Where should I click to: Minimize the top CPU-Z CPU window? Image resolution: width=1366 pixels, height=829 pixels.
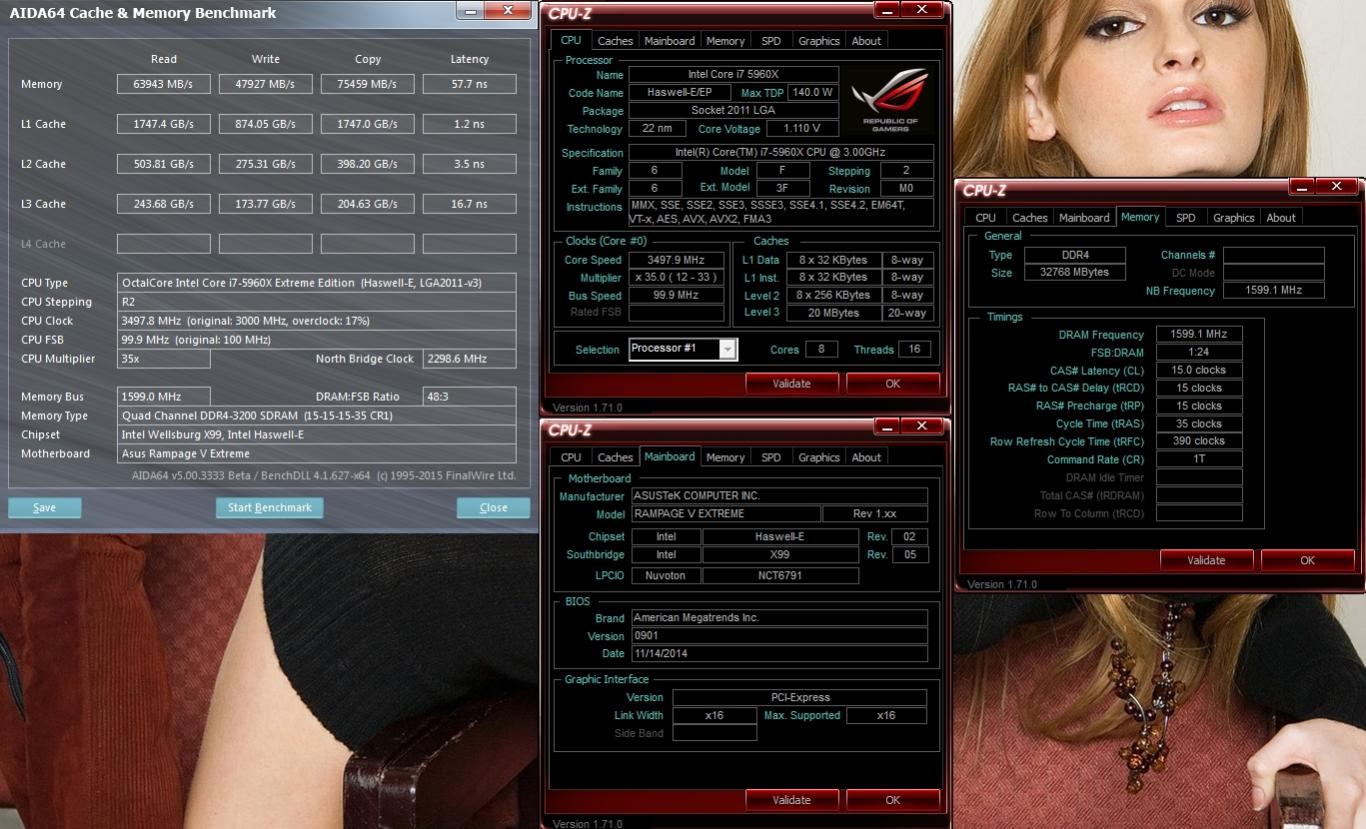click(x=886, y=10)
